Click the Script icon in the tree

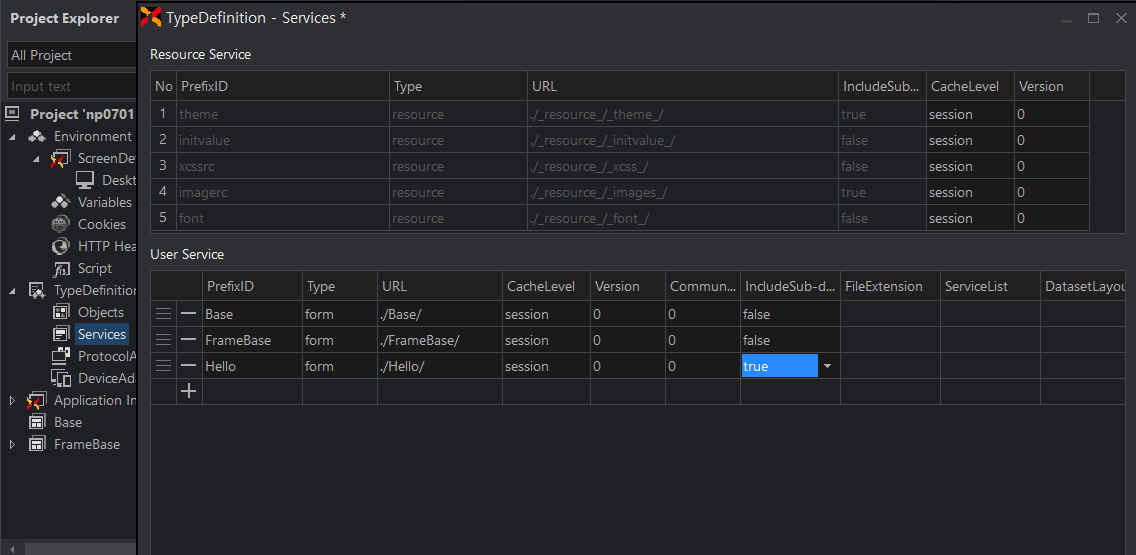(x=61, y=269)
